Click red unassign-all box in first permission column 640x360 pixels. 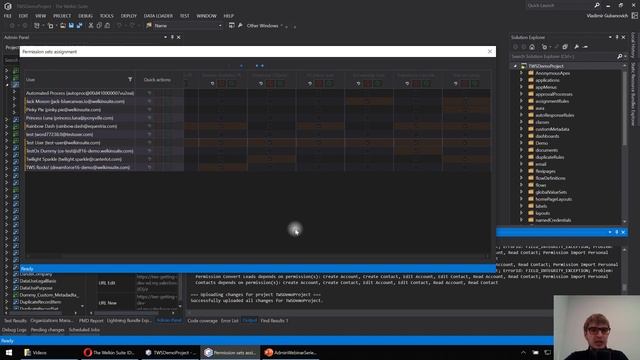[x=222, y=84]
